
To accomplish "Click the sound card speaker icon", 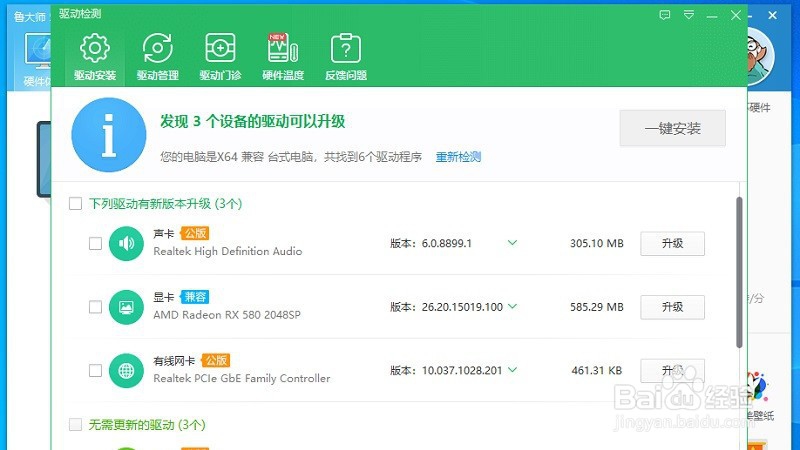I will pos(126,243).
